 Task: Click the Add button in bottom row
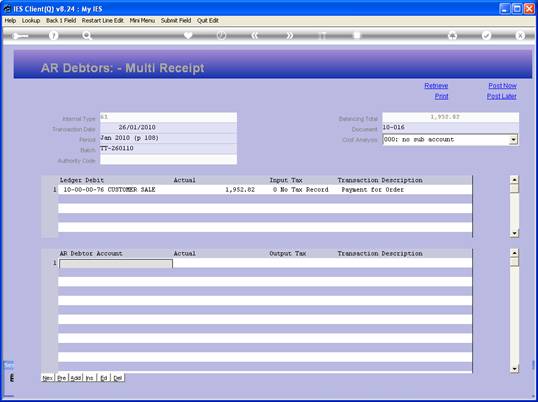[75, 378]
